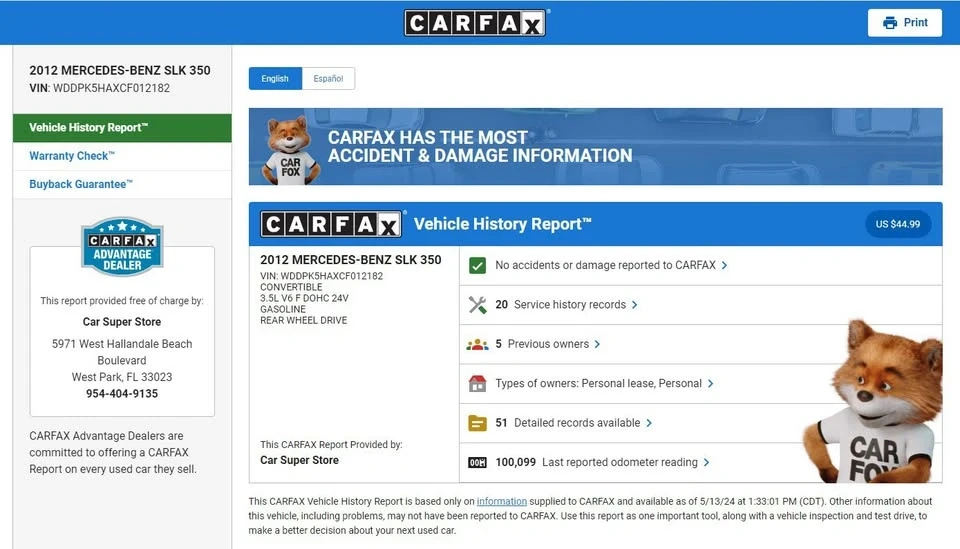Click the large Car Fox mascot at right
Screen dimensions: 960x549
pyautogui.click(x=874, y=401)
